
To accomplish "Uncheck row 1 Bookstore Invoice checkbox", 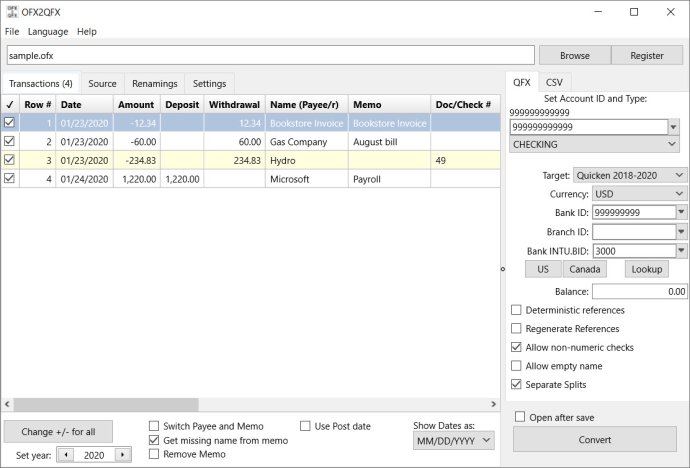I will pos(9,123).
